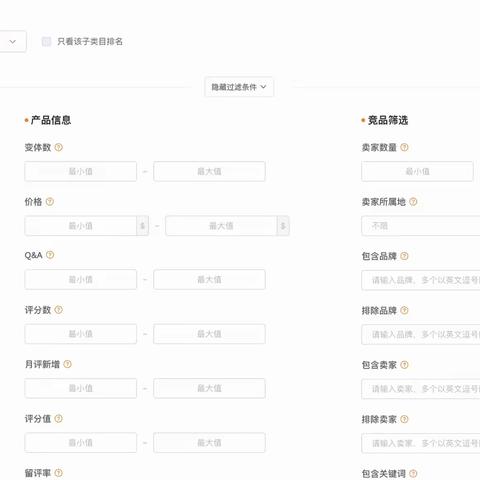
Task: Focus 月评新增 minimum value field
Action: click(81, 388)
